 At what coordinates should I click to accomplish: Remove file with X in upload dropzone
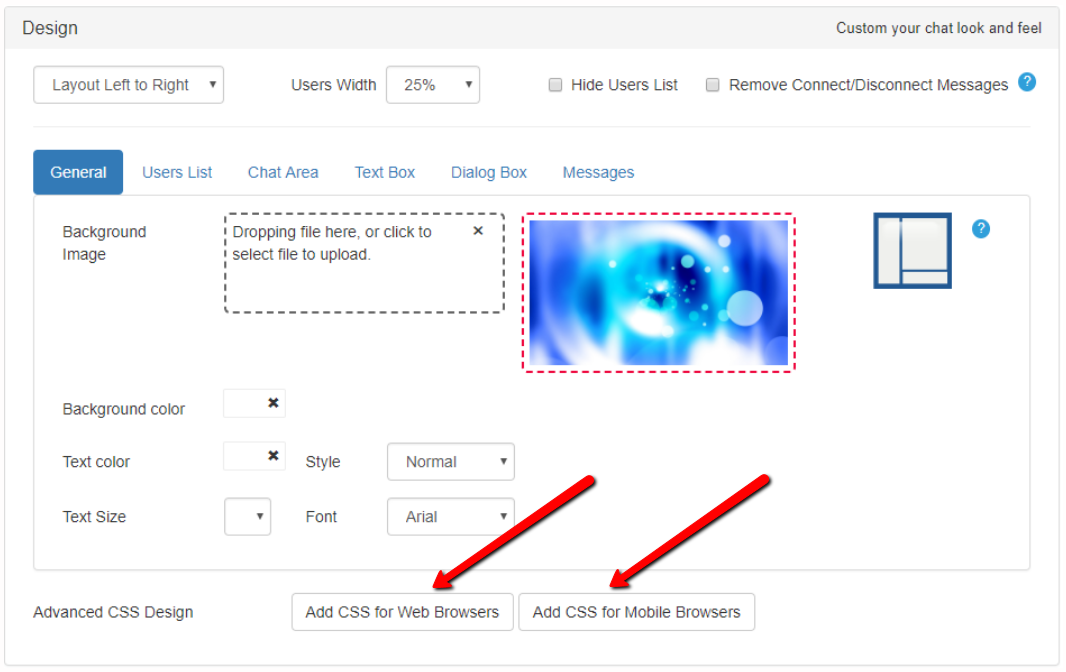point(478,231)
